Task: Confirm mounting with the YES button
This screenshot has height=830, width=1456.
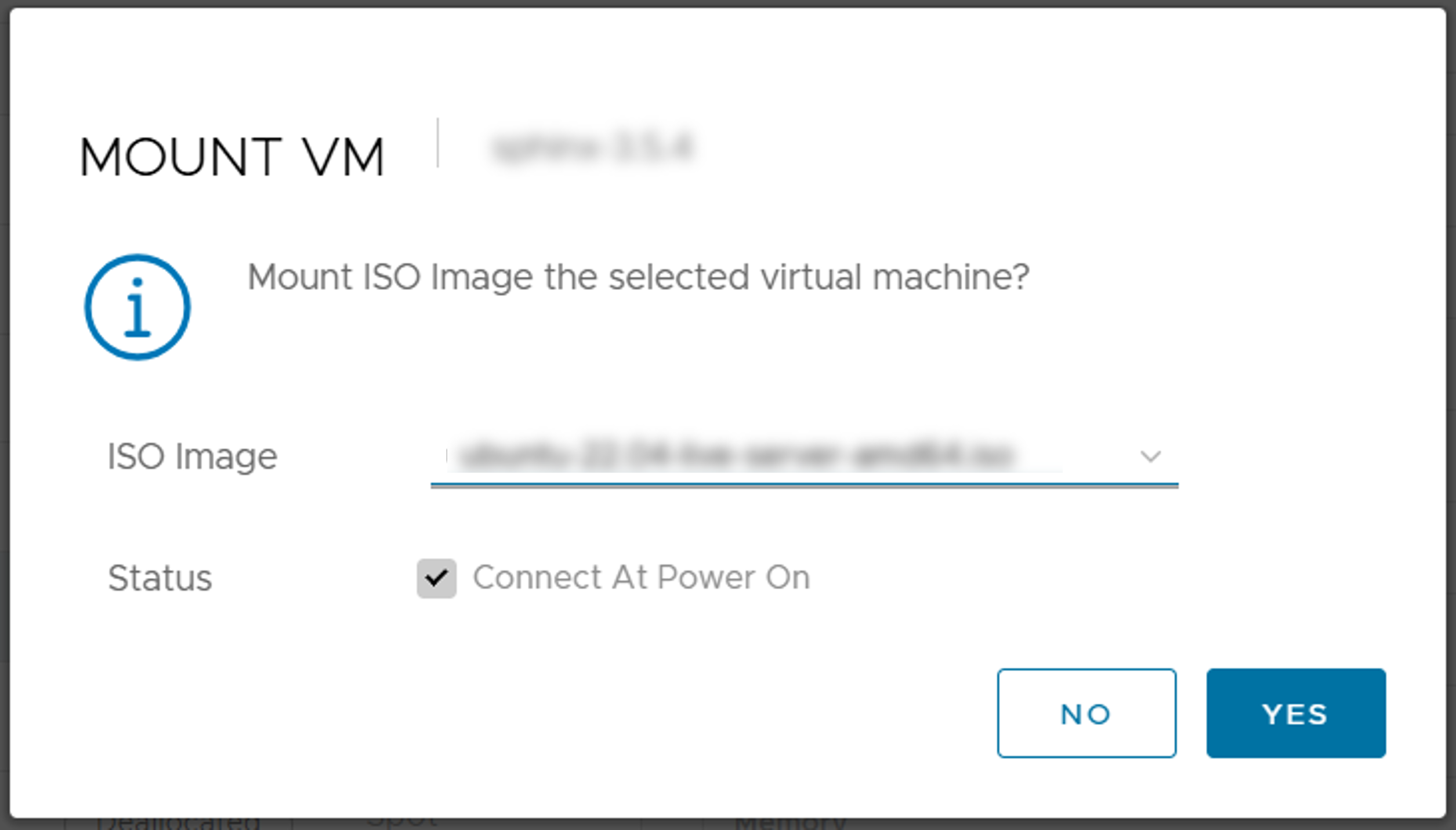Action: coord(1296,713)
